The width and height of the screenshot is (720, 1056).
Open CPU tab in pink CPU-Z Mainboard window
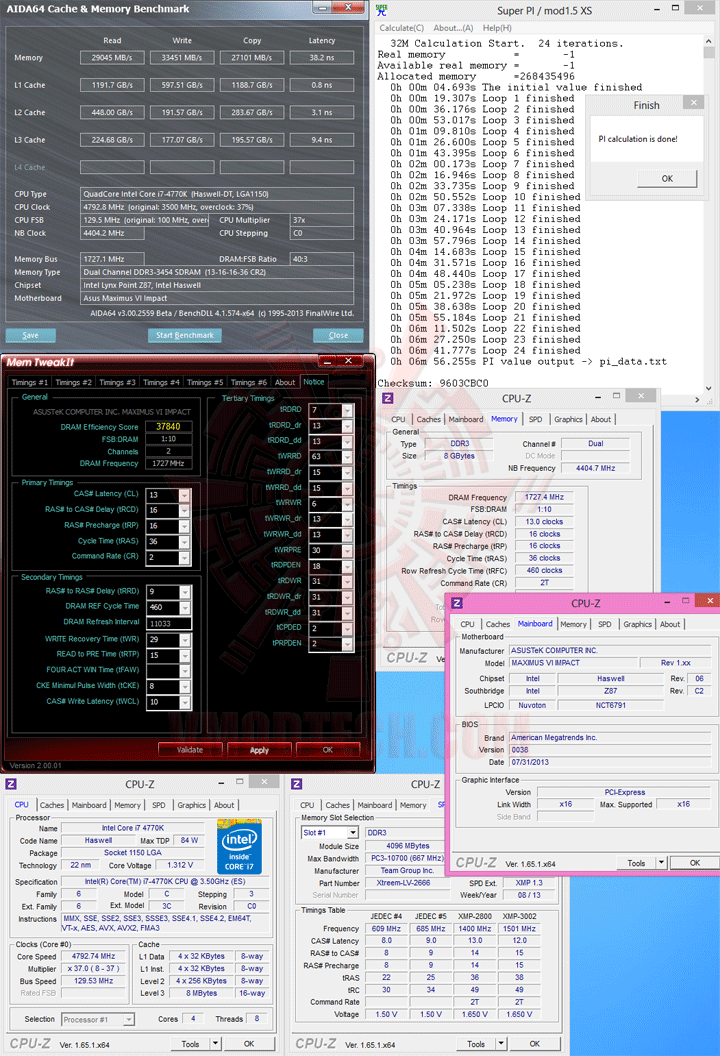pos(467,624)
